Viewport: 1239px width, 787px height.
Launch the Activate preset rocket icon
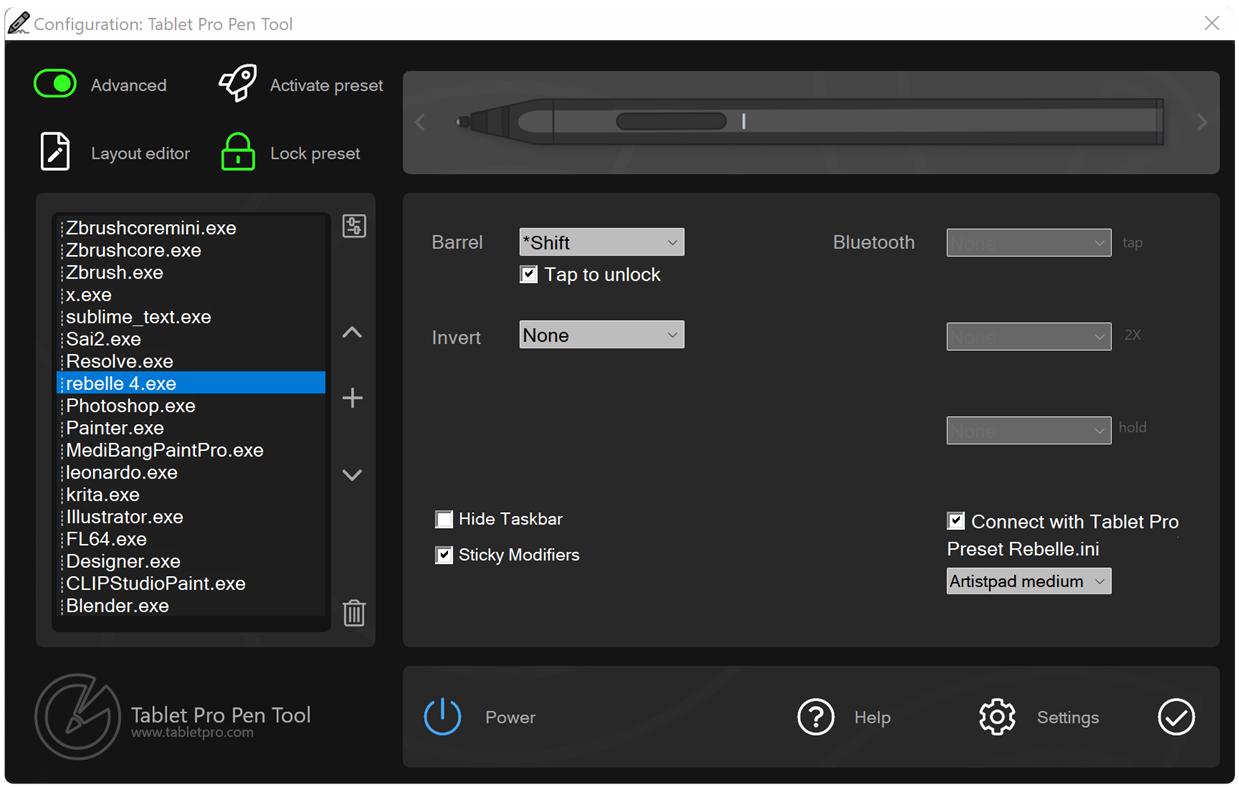[237, 84]
